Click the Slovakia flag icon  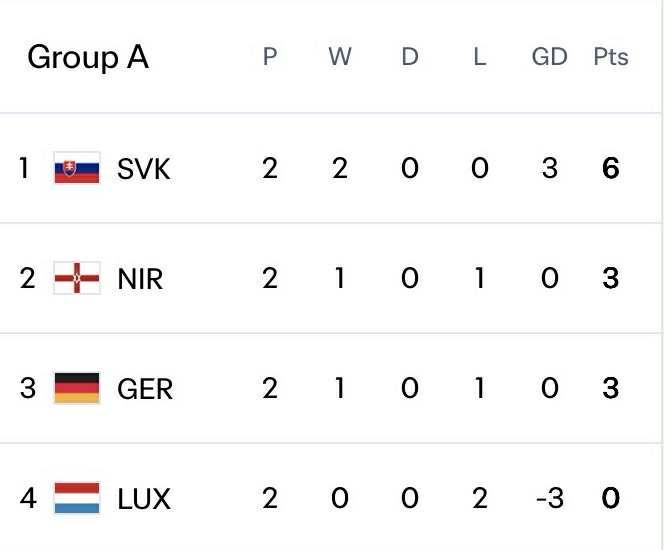pyautogui.click(x=77, y=169)
